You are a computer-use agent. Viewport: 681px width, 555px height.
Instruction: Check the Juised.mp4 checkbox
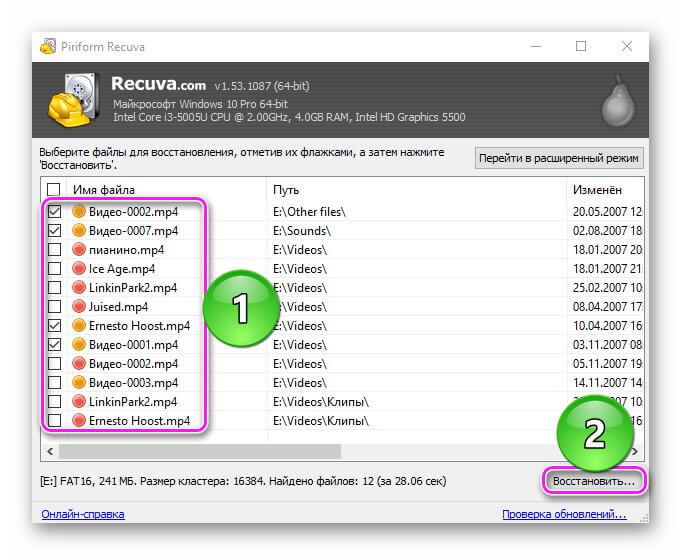pyautogui.click(x=54, y=307)
